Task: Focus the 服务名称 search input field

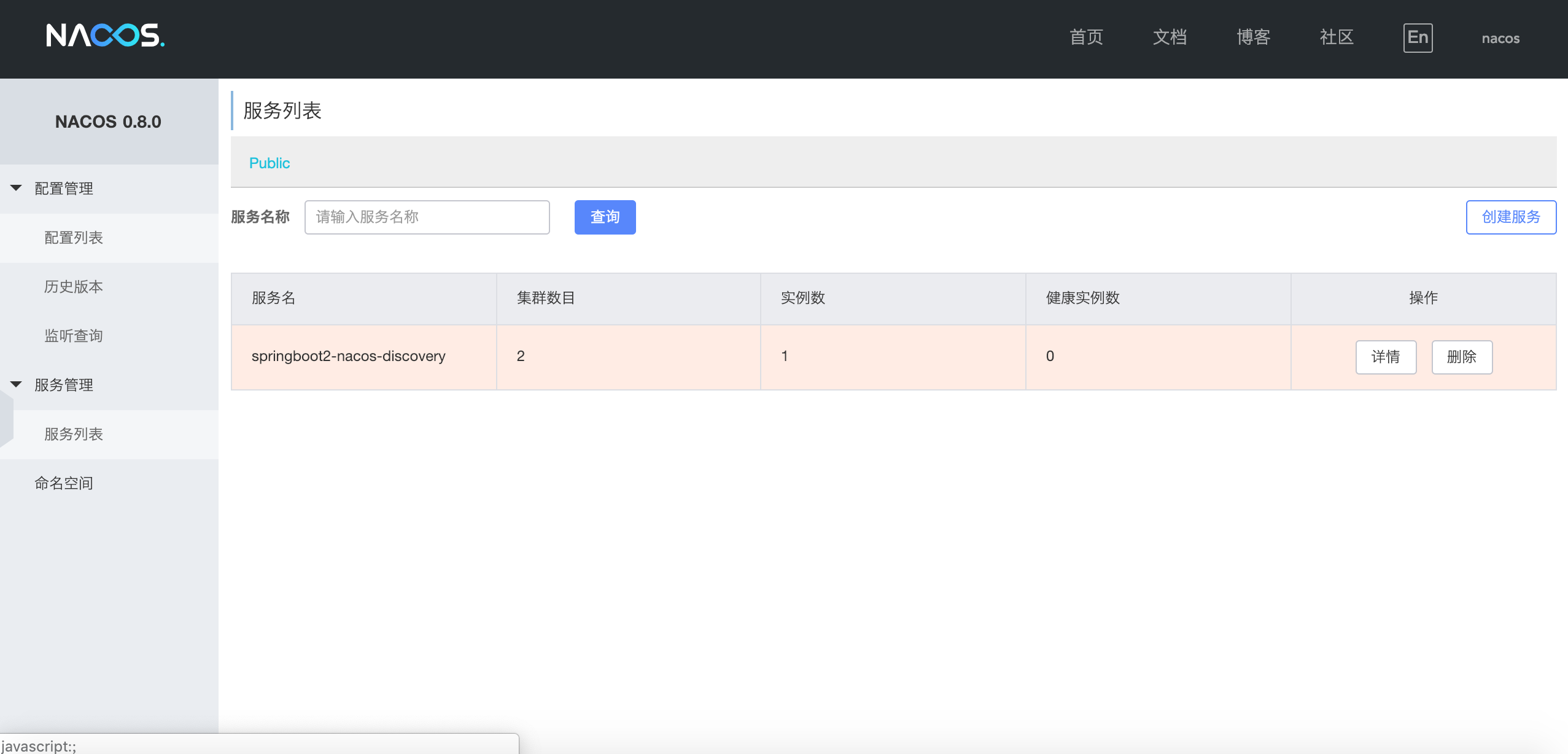Action: pos(427,217)
